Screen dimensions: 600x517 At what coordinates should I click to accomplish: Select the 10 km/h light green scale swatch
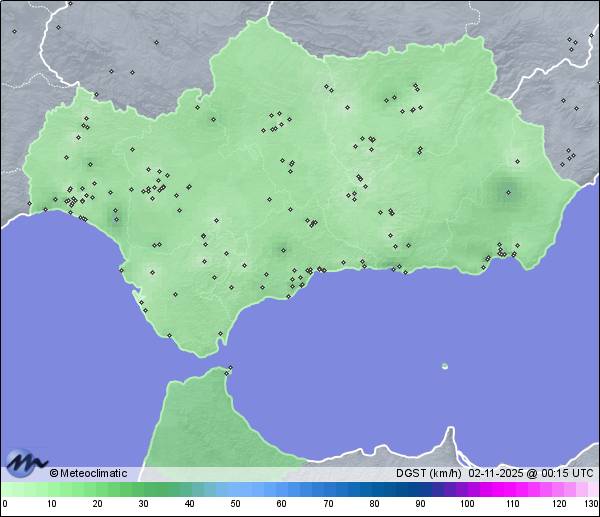point(50,490)
